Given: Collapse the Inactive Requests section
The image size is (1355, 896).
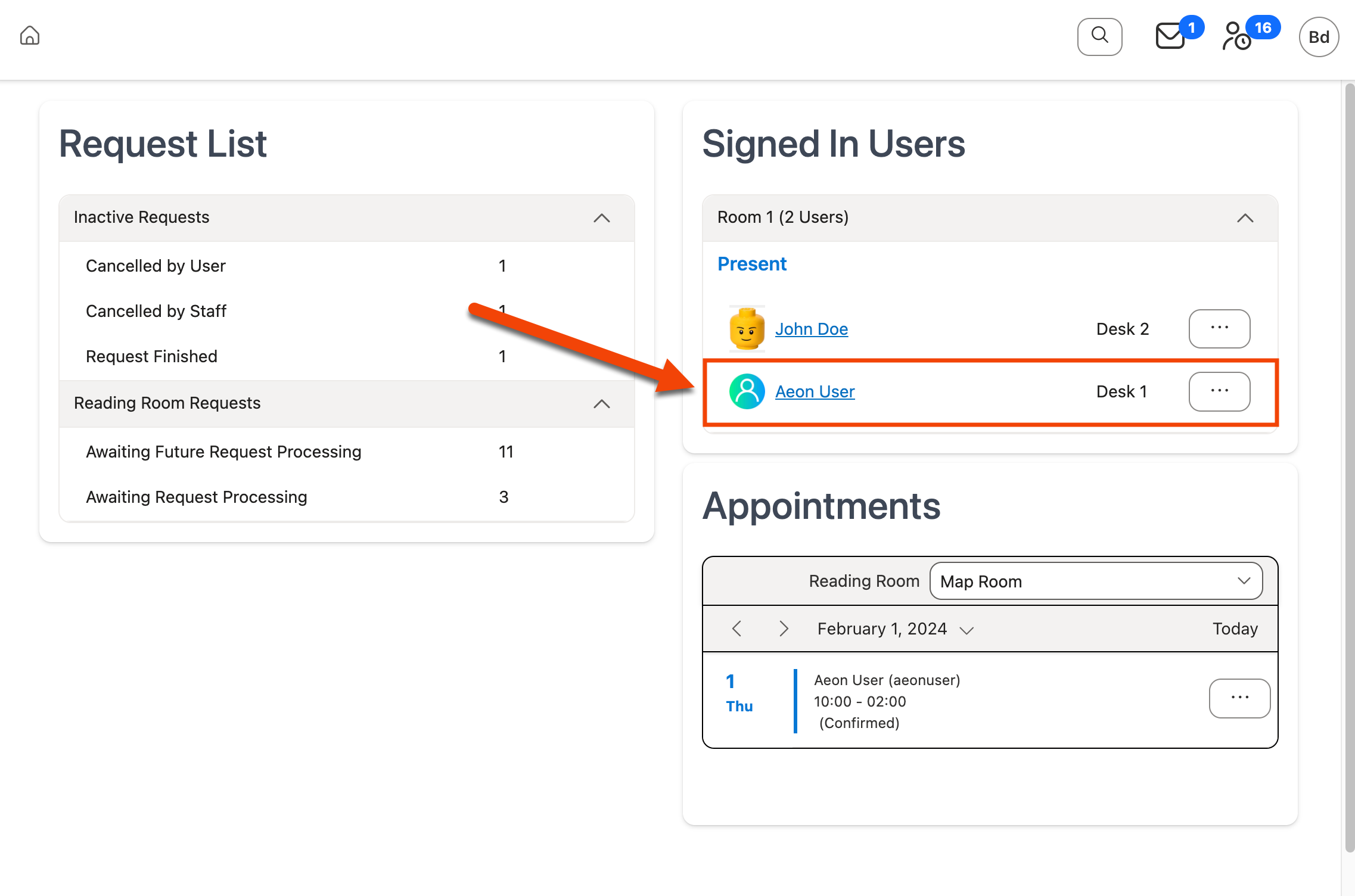Looking at the screenshot, I should [602, 218].
